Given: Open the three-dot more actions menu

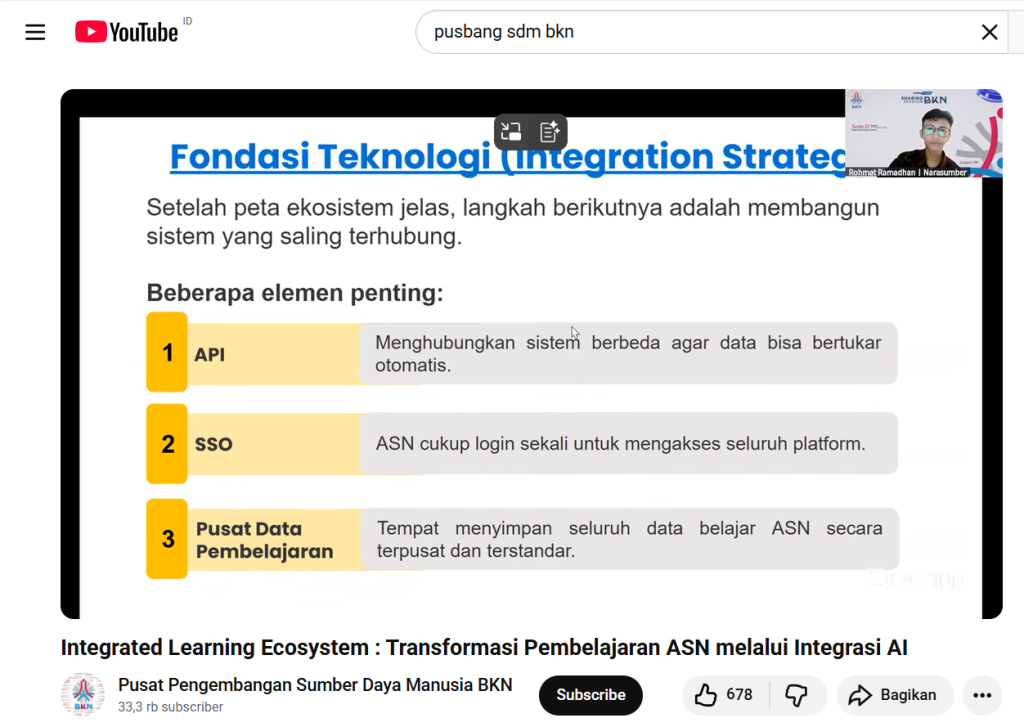Looking at the screenshot, I should click(982, 695).
